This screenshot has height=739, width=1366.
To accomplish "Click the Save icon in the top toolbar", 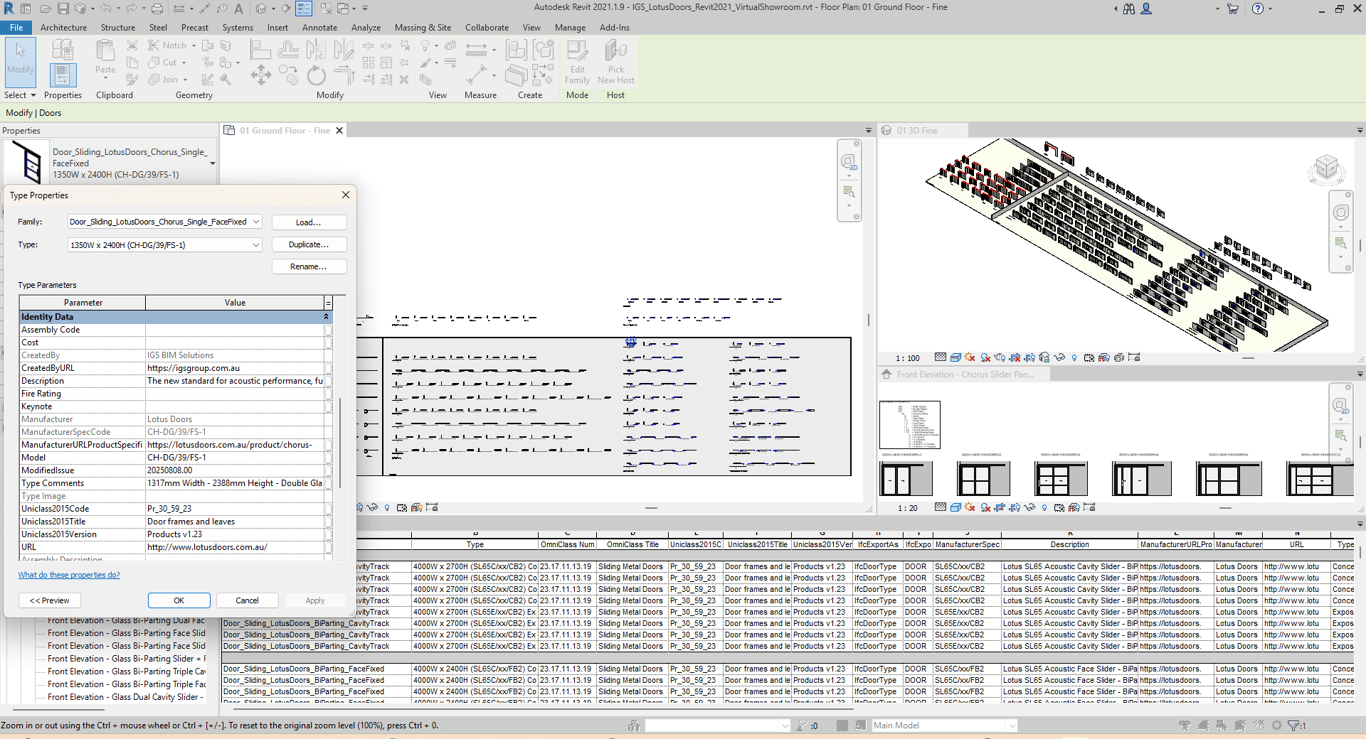I will point(64,9).
